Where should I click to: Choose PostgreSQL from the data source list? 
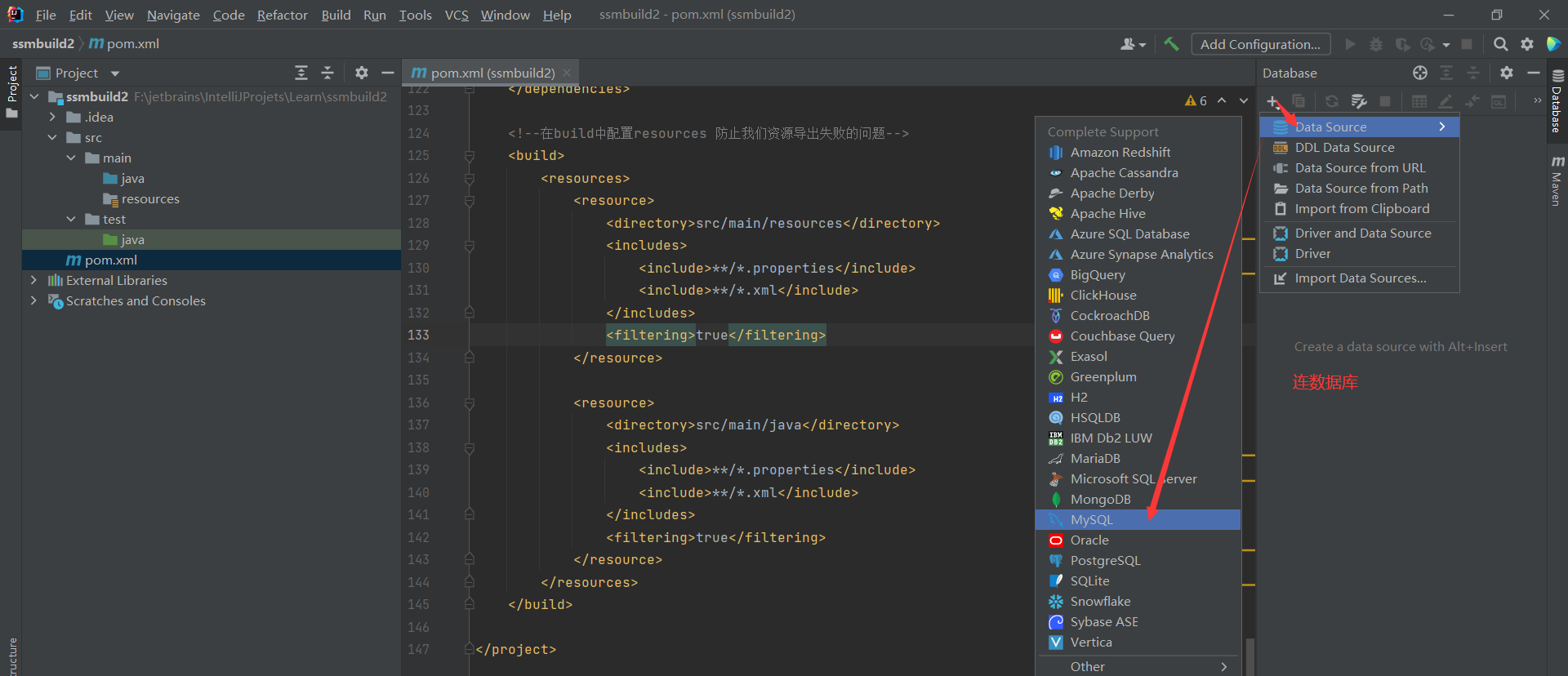click(x=1138, y=560)
